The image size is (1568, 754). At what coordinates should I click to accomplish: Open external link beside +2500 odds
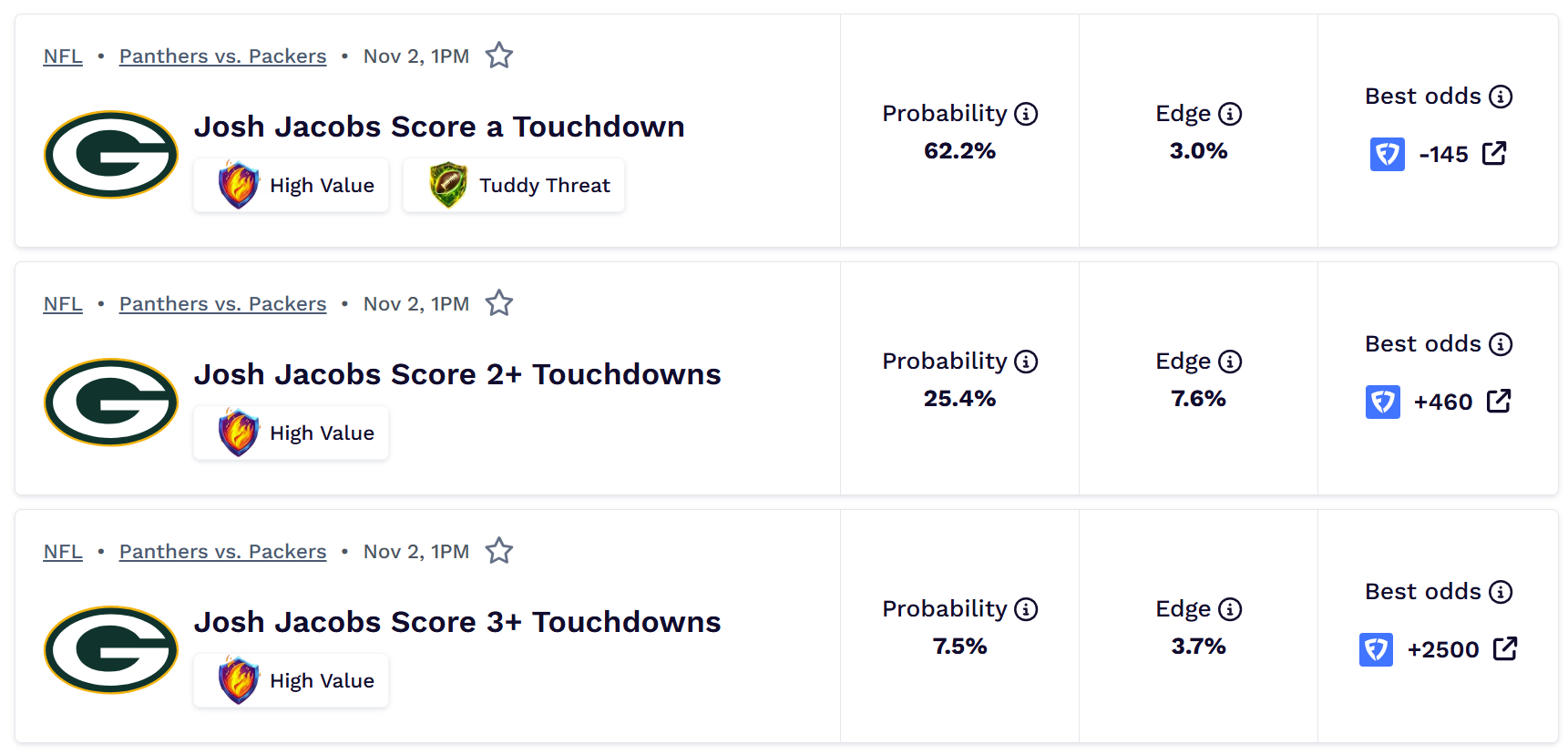(1505, 648)
